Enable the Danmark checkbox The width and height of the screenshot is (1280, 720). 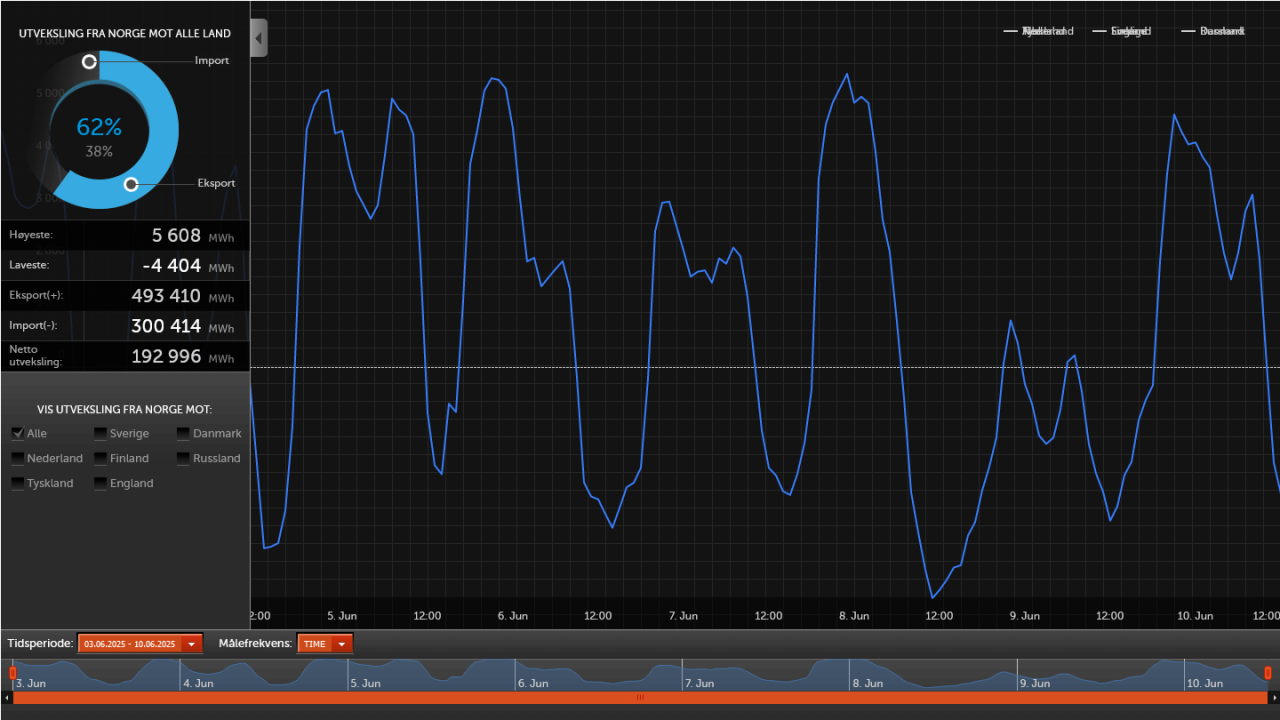tap(183, 433)
